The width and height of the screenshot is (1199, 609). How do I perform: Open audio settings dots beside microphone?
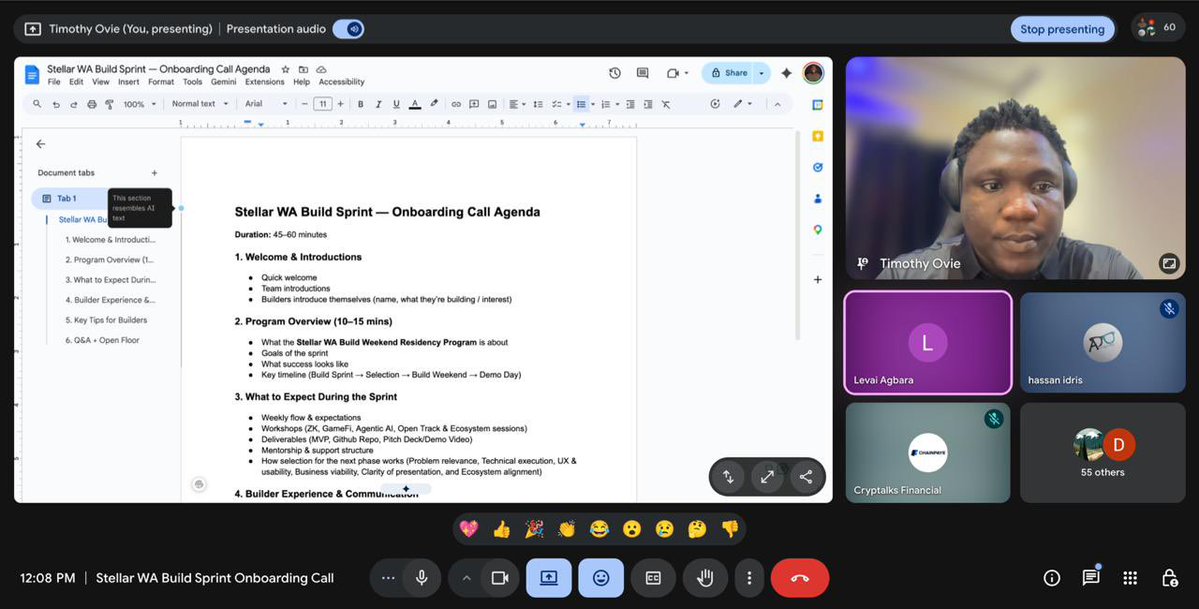(x=388, y=578)
